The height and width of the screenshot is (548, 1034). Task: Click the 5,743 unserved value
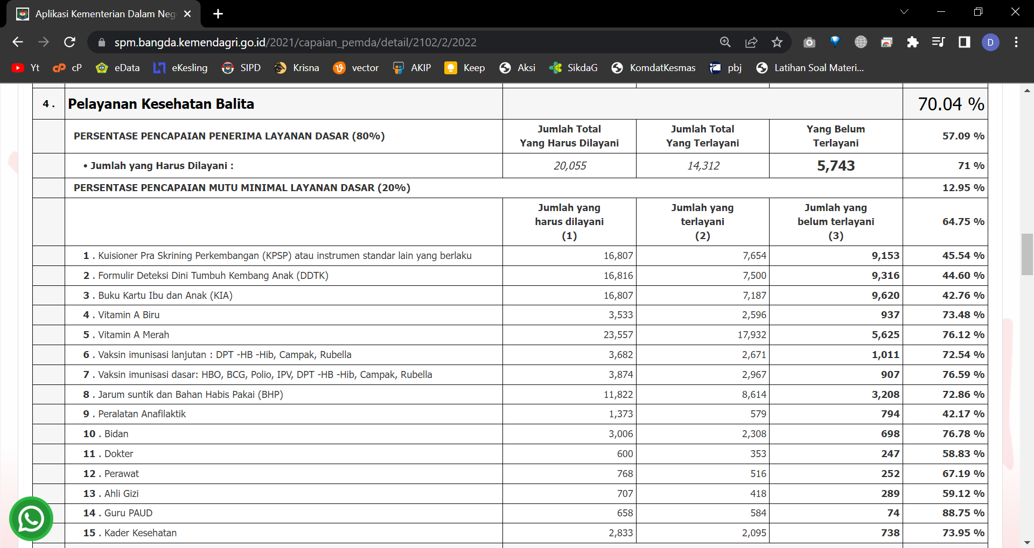click(x=836, y=166)
